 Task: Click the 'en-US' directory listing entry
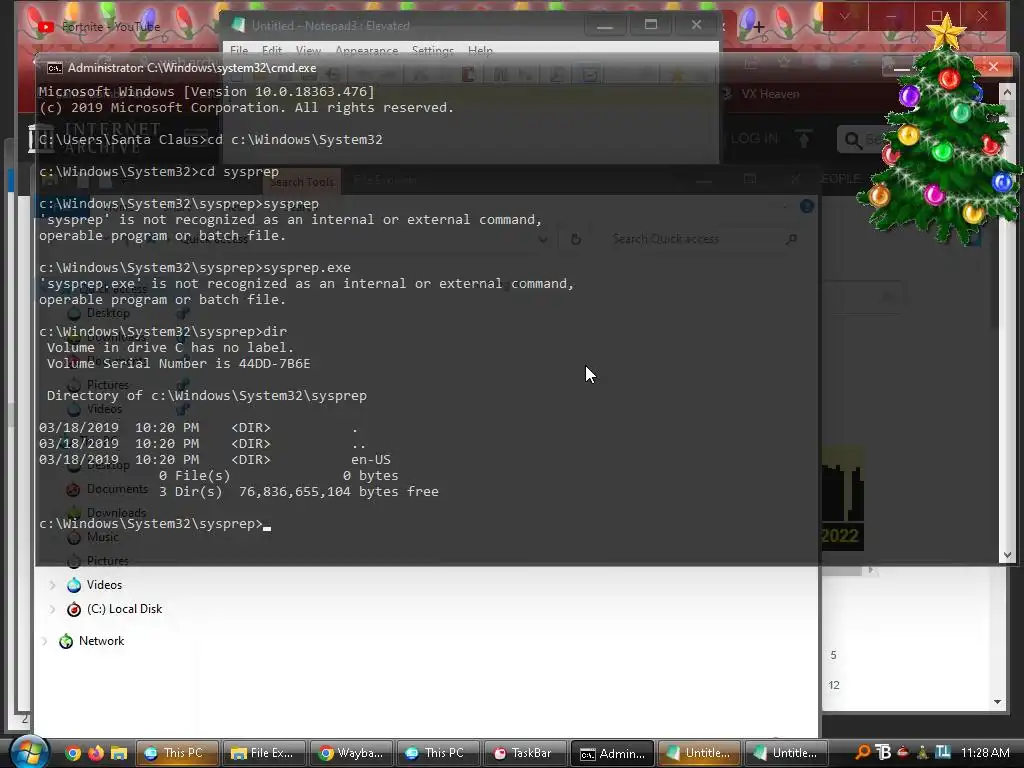371,460
